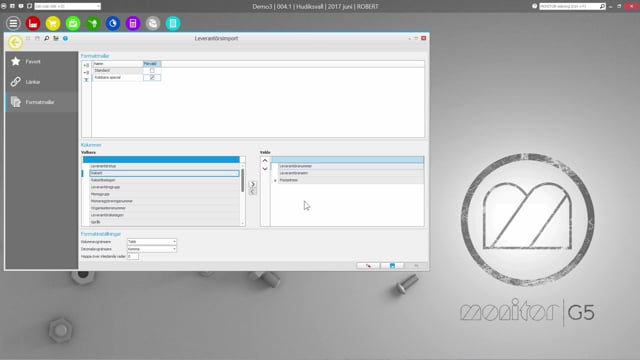Open the Favorit sidebar item

[42, 62]
